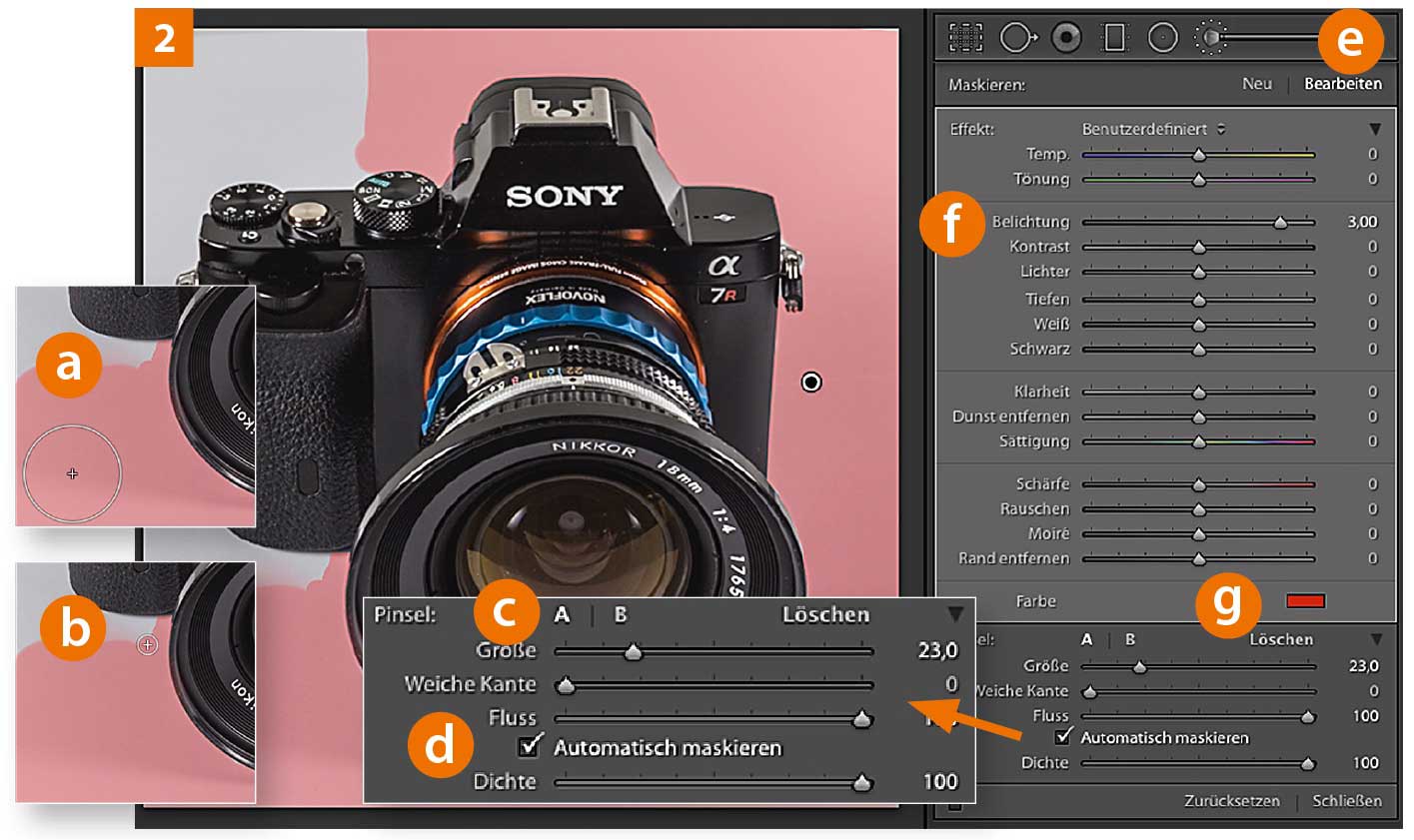Open the Effekt preset dropdown Benutzerdefiniert
The image size is (1414, 840).
[x=1153, y=129]
